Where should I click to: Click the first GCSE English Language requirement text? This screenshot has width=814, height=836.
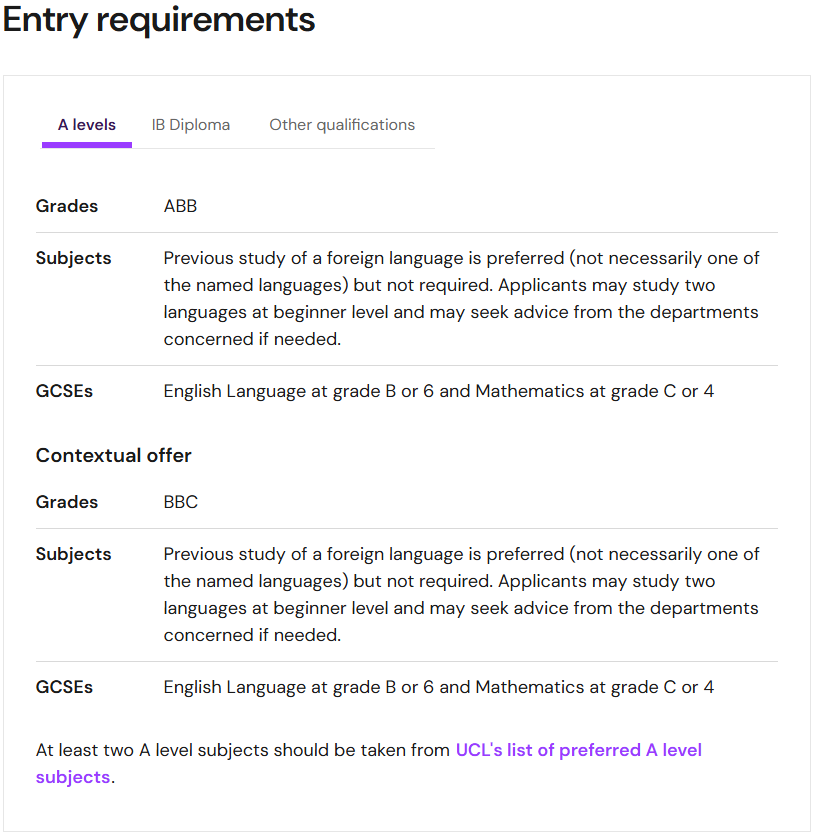(439, 391)
